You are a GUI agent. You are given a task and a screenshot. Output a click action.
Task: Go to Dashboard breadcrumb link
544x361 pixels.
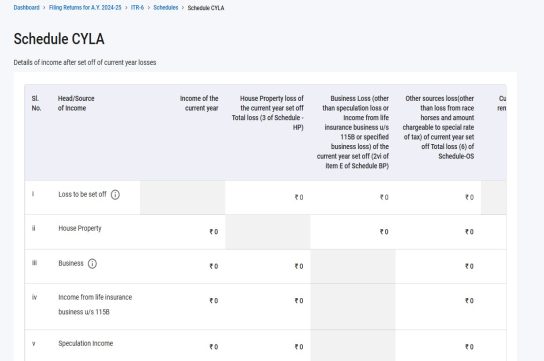[x=26, y=8]
